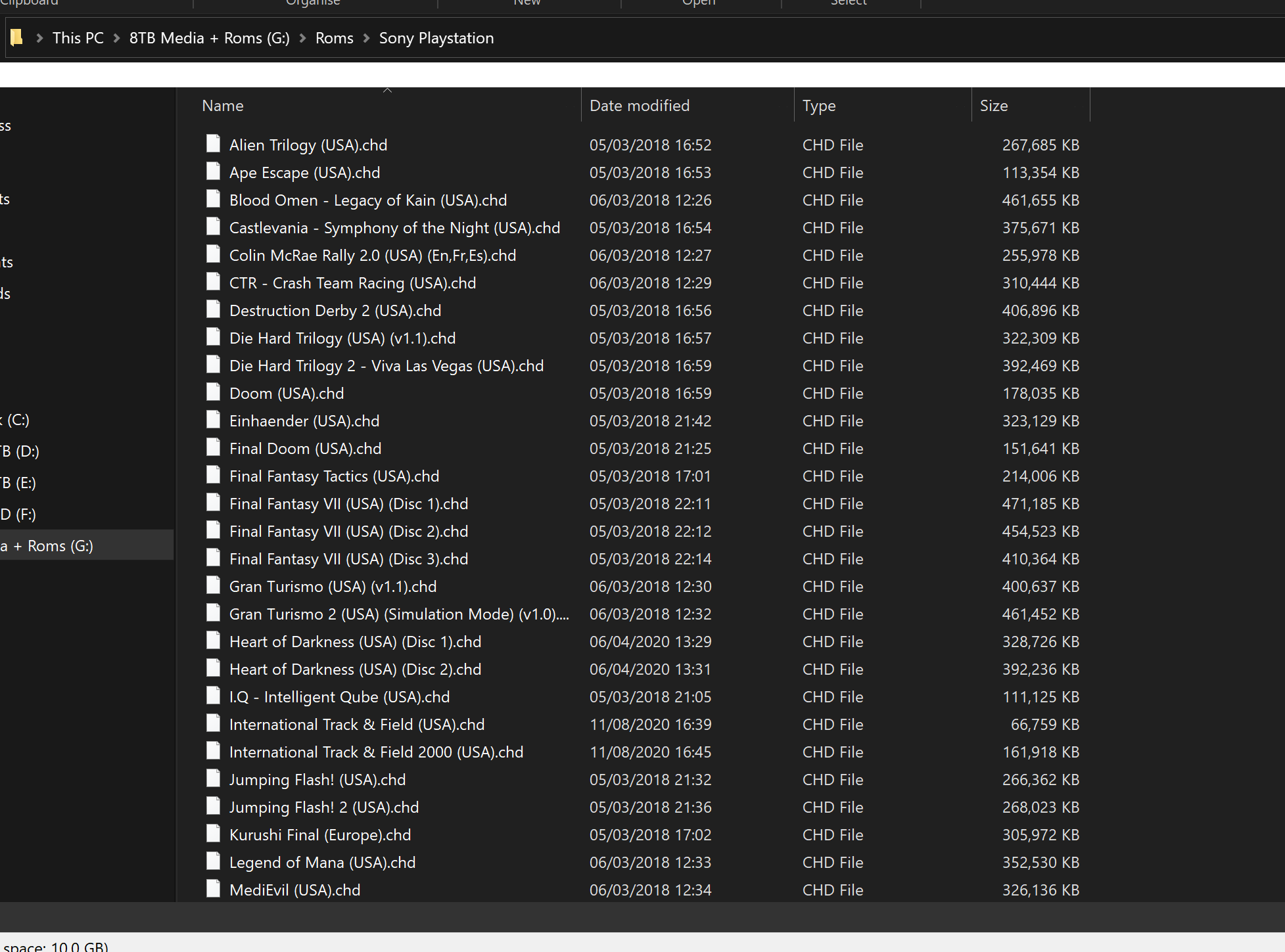Expand the chevron before This PC in address bar
Screen dimensions: 1285x952
tap(39, 38)
